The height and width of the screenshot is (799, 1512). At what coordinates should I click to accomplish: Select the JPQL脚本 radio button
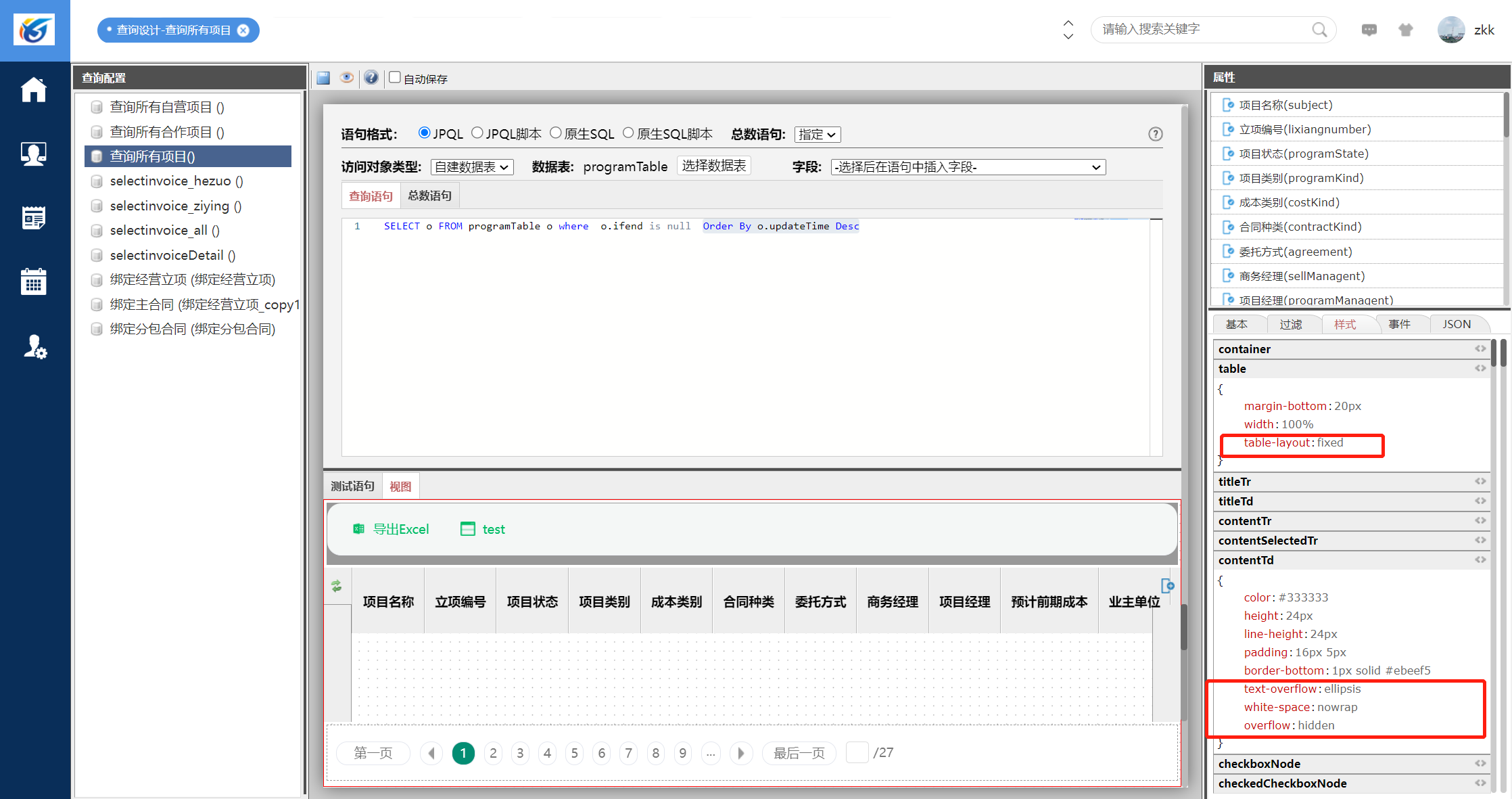pyautogui.click(x=477, y=133)
